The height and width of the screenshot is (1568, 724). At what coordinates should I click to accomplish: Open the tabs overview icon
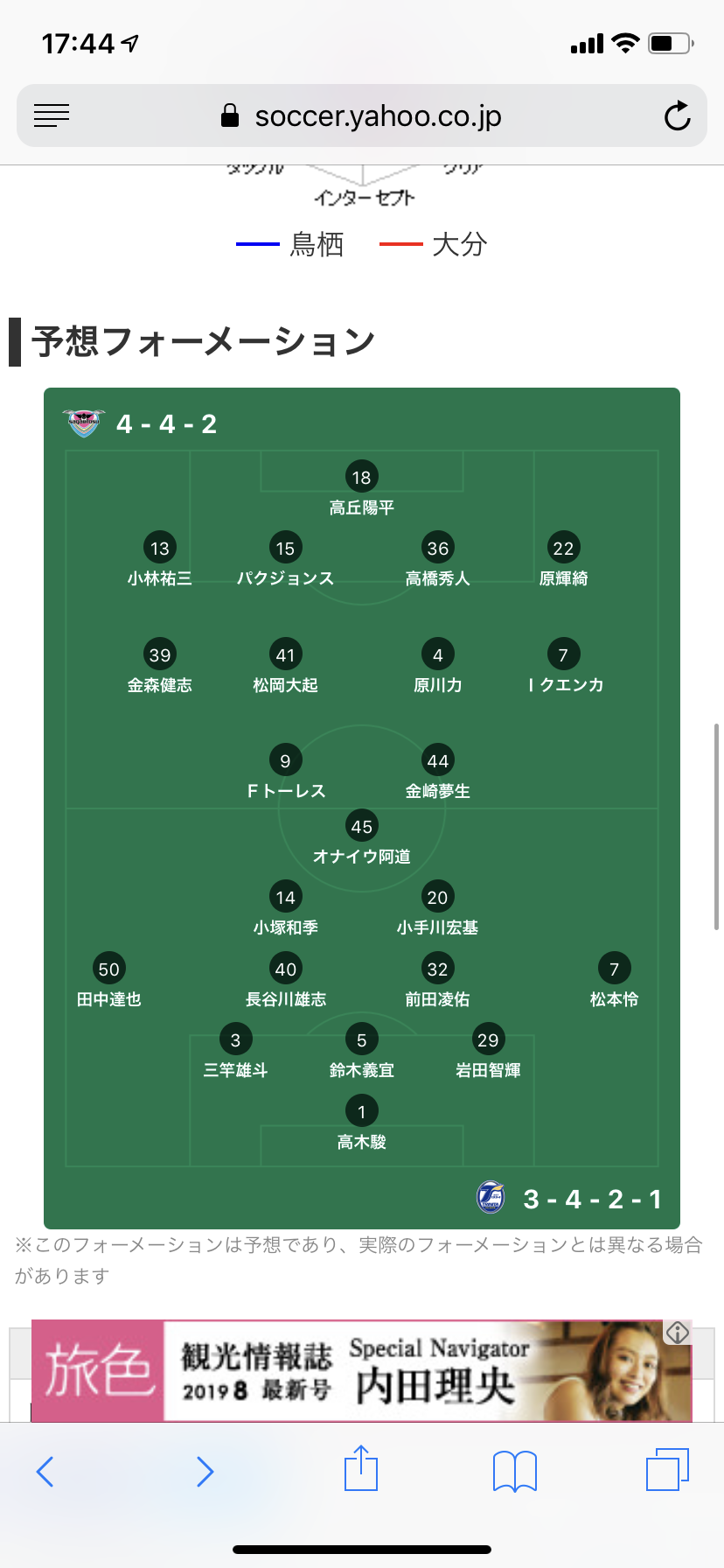[x=667, y=1469]
